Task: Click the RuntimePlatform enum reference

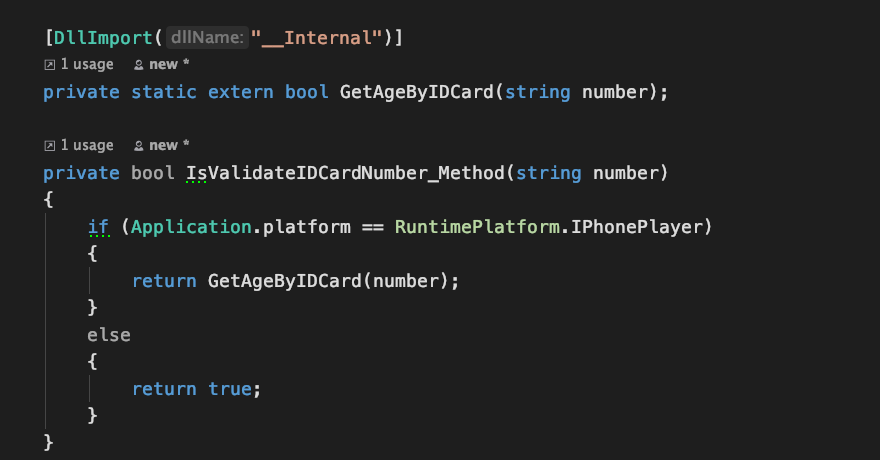Action: coord(477,227)
